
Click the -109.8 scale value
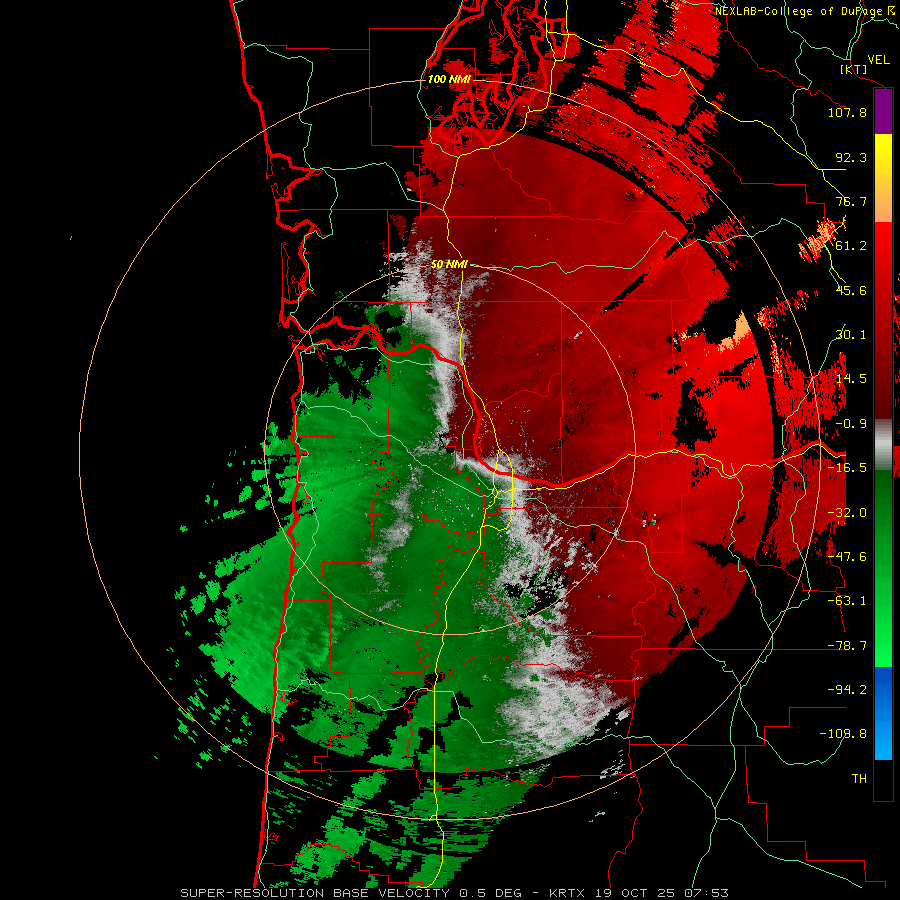(843, 734)
